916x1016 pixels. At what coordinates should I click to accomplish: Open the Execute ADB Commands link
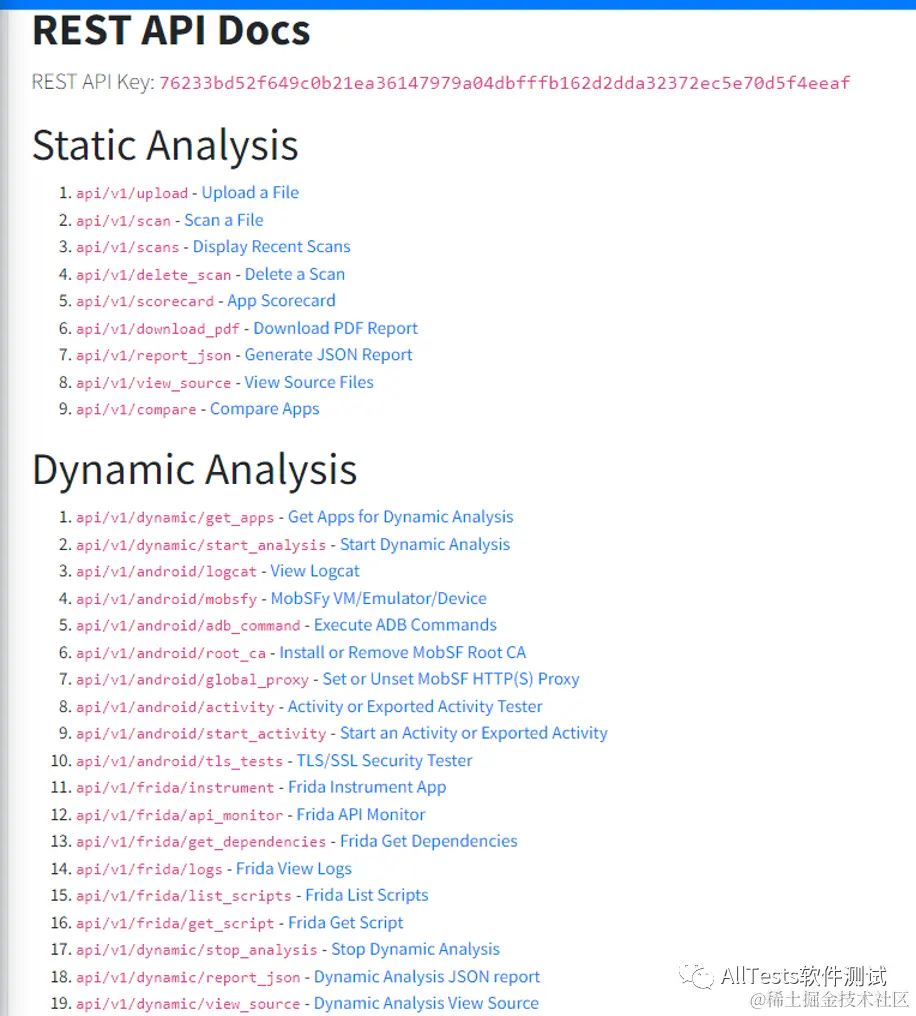405,625
